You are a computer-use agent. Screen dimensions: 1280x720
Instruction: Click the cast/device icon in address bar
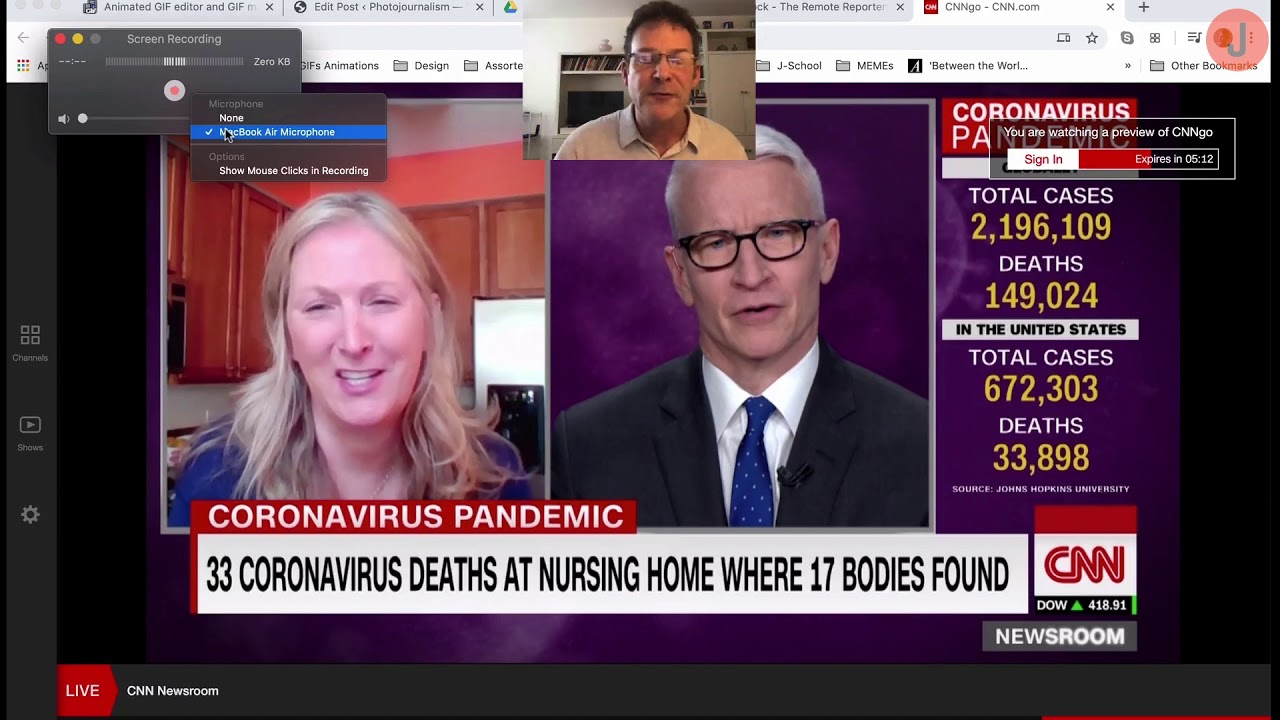pos(1064,38)
